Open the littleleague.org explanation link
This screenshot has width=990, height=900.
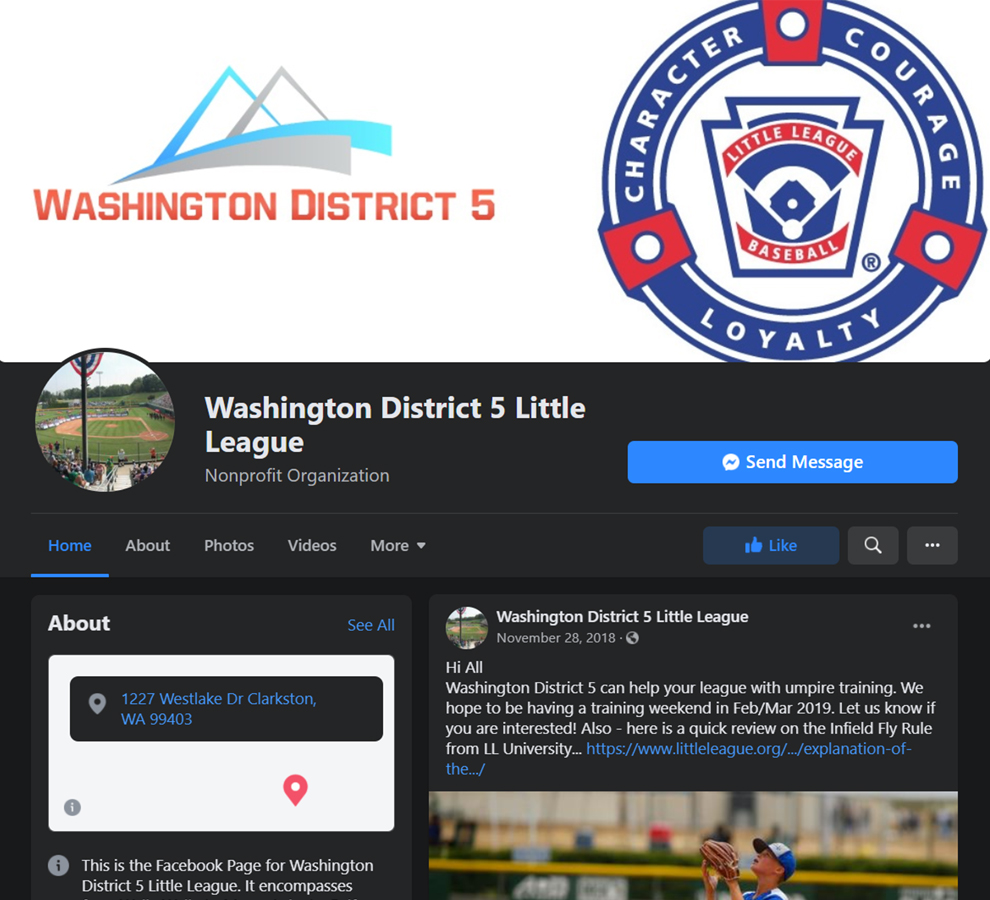click(x=679, y=759)
